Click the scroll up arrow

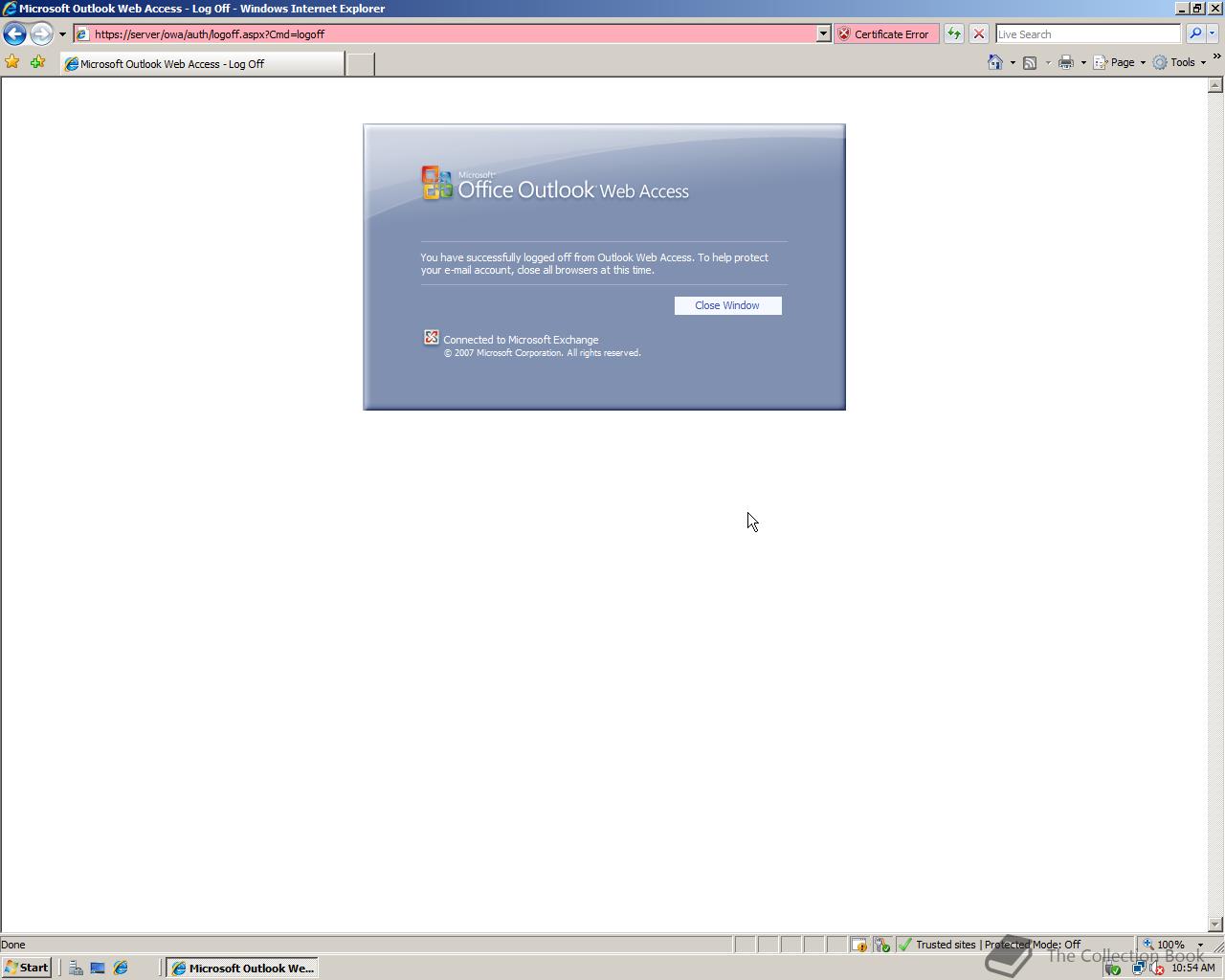1215,85
